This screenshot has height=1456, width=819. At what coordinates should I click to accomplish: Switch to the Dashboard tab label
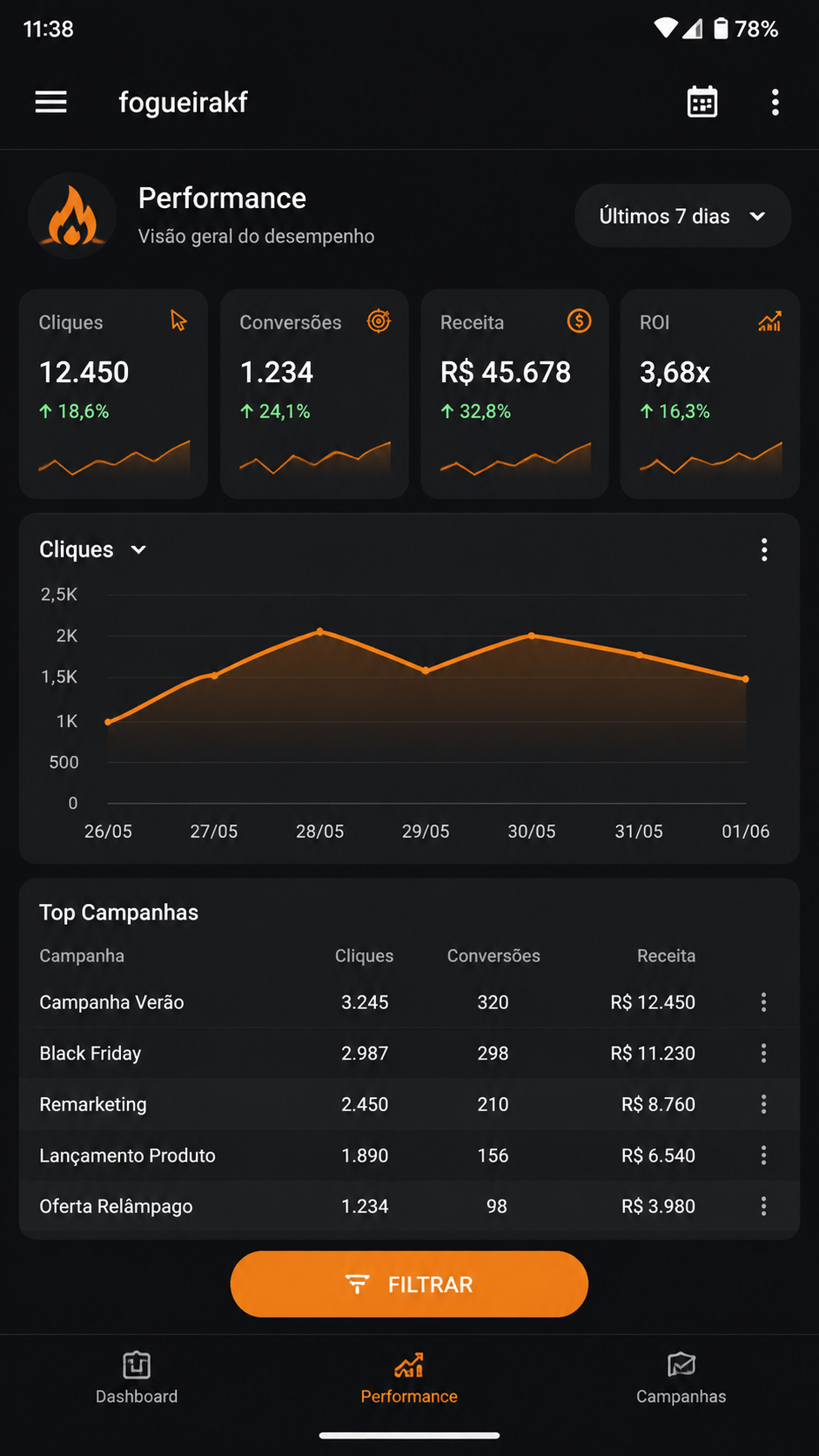coord(137,1396)
